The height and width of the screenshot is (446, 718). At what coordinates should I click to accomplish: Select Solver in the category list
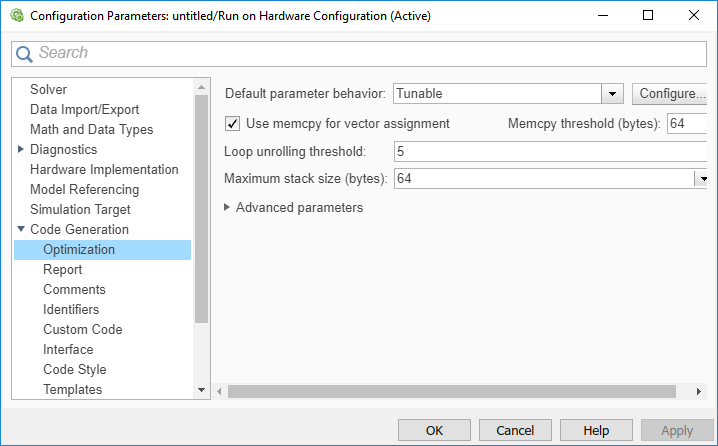pos(48,90)
